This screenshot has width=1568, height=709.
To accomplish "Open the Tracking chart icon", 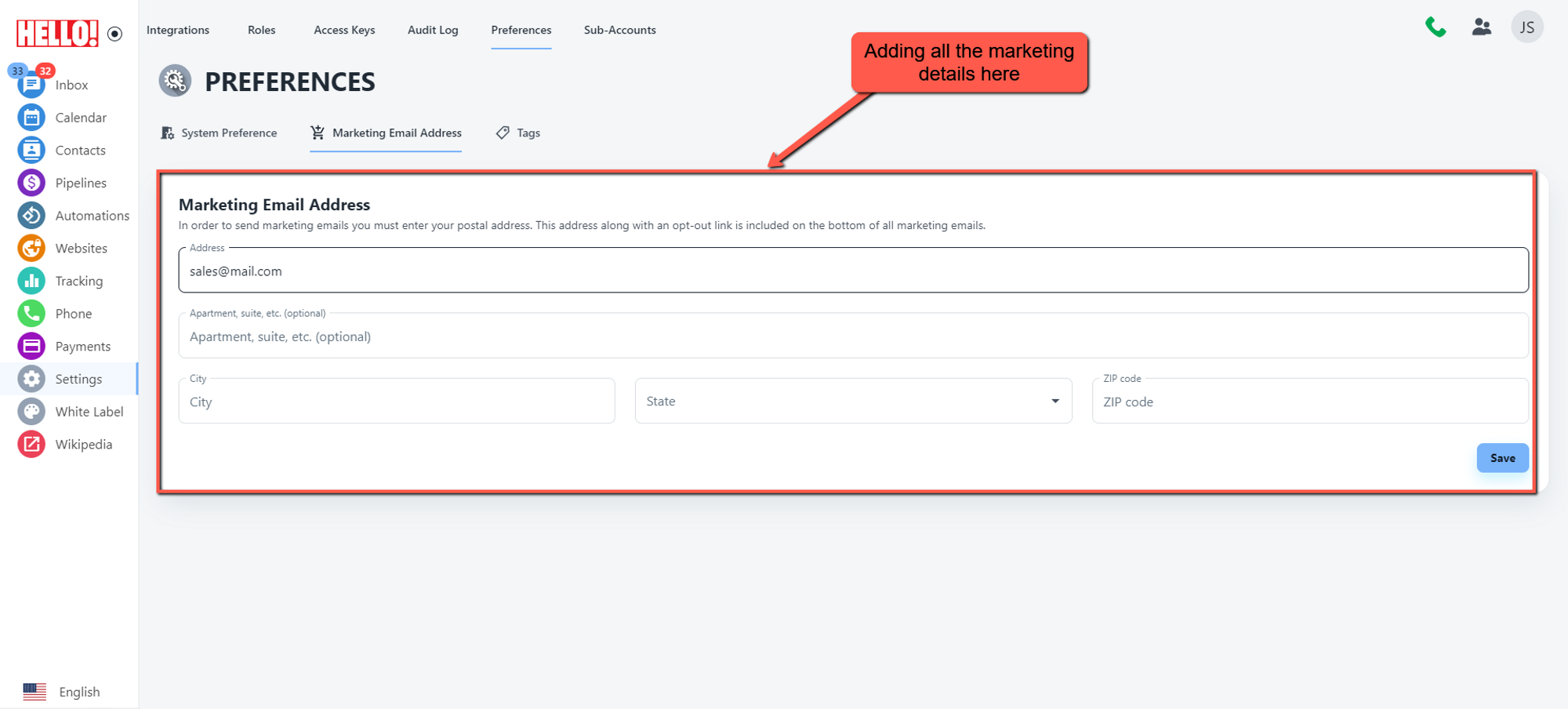I will (31, 281).
